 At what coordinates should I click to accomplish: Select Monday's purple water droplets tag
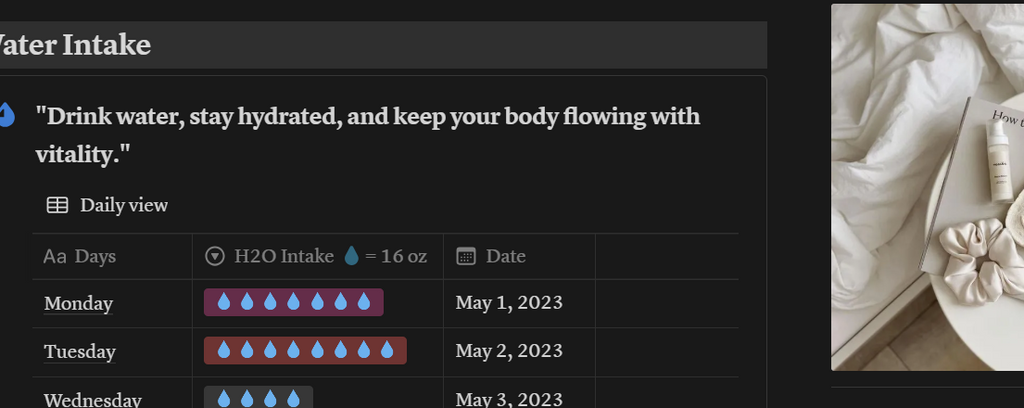click(294, 302)
